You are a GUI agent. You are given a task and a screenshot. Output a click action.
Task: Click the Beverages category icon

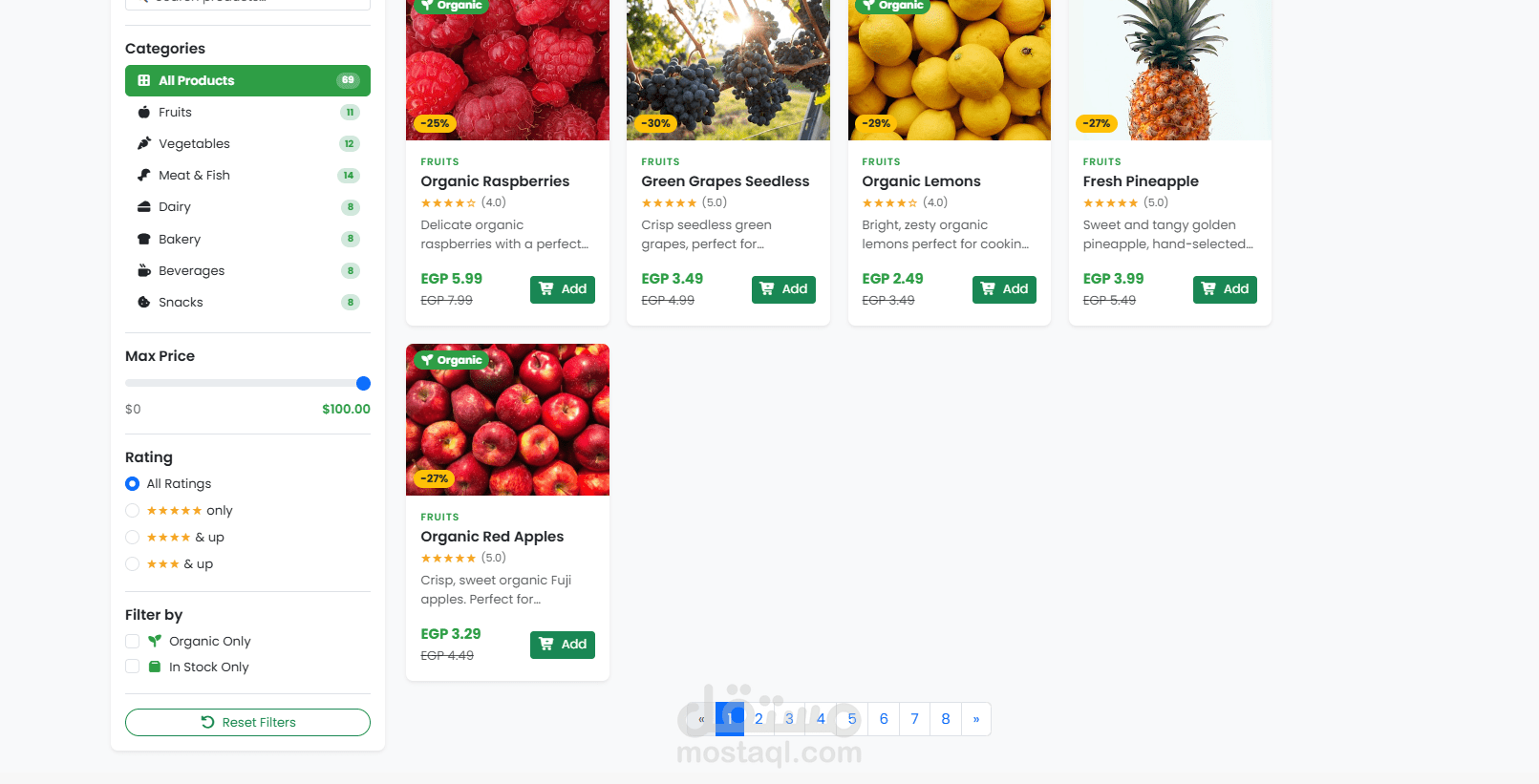click(144, 271)
